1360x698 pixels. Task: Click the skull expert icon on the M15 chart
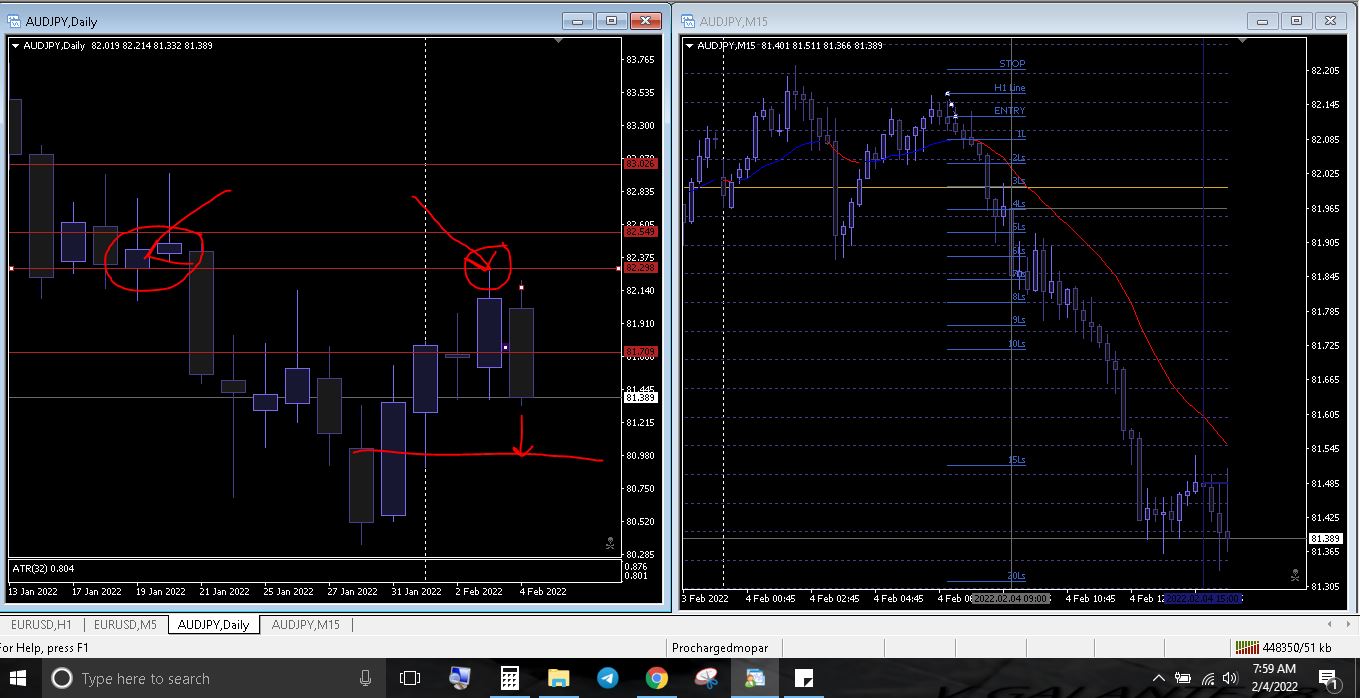(x=1294, y=576)
